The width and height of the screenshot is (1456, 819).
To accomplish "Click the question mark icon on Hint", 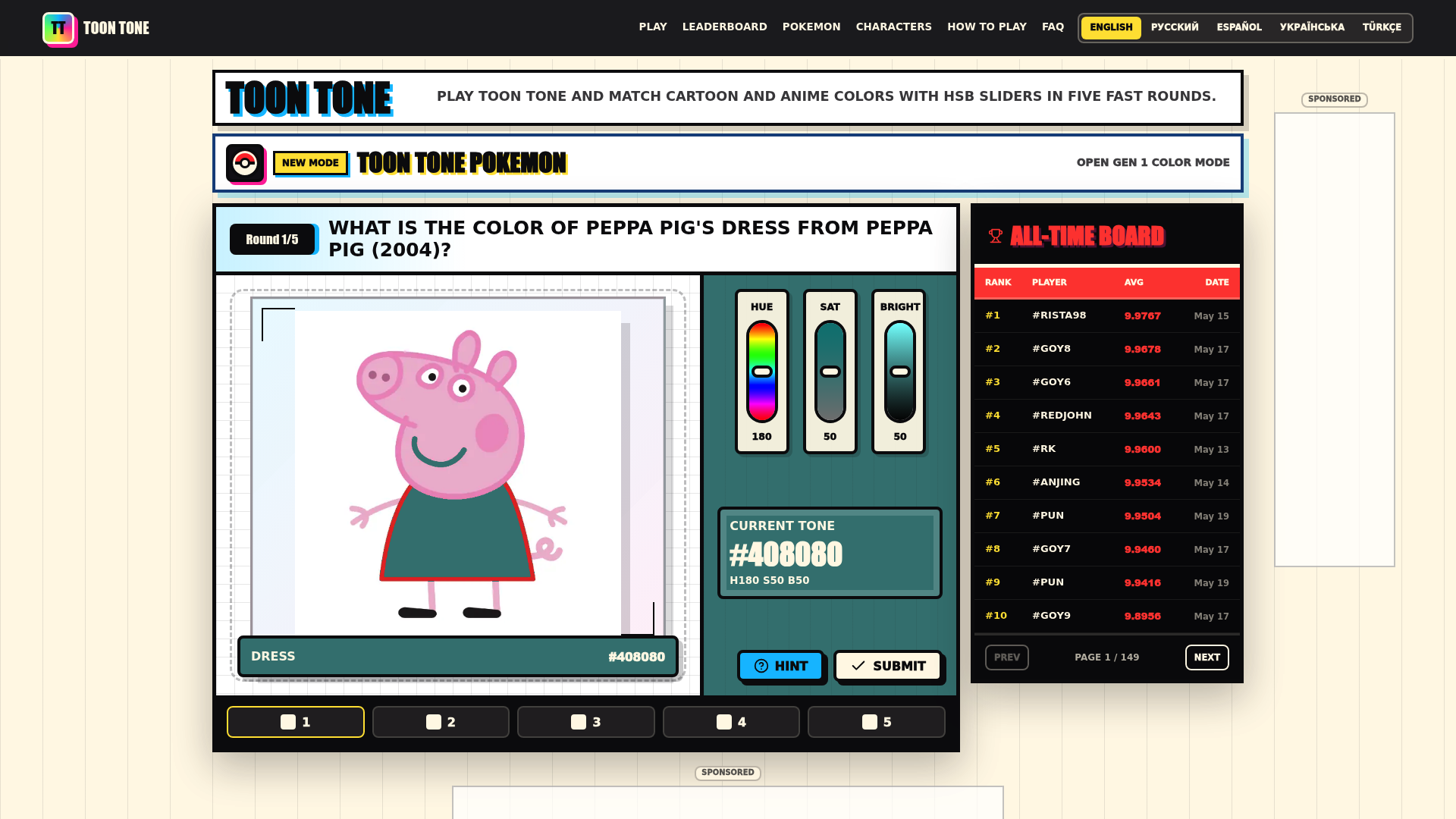I will [x=761, y=666].
